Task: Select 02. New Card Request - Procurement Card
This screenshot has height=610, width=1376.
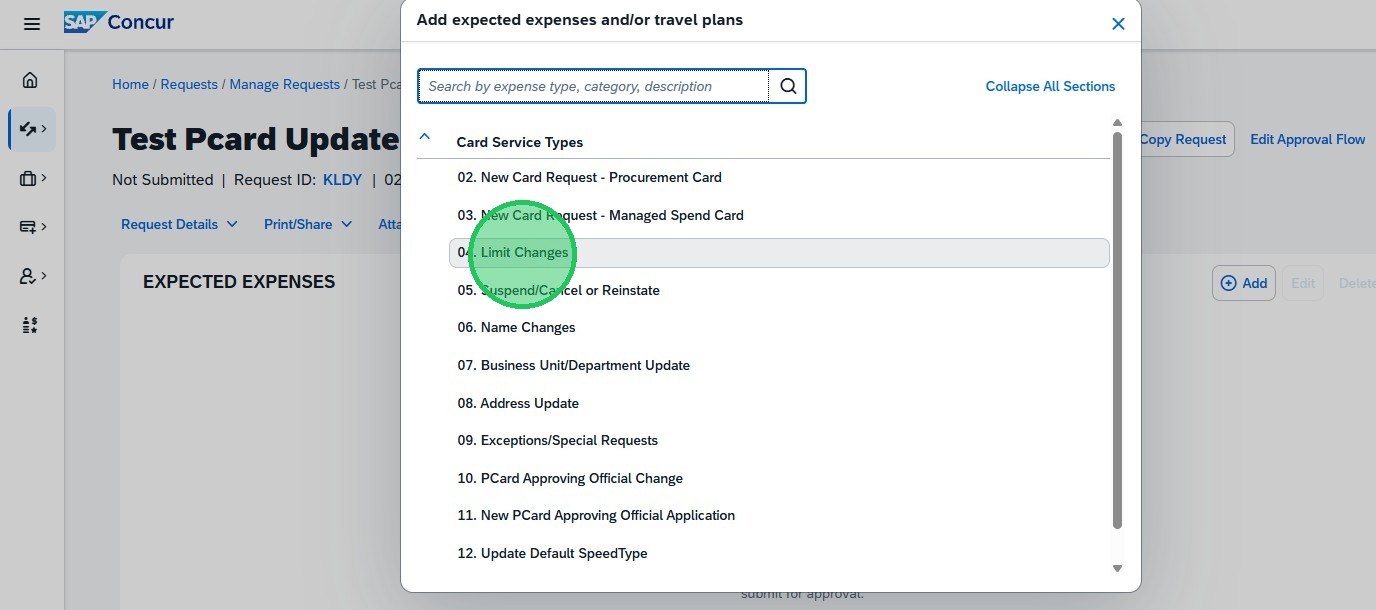Action: 779,177
